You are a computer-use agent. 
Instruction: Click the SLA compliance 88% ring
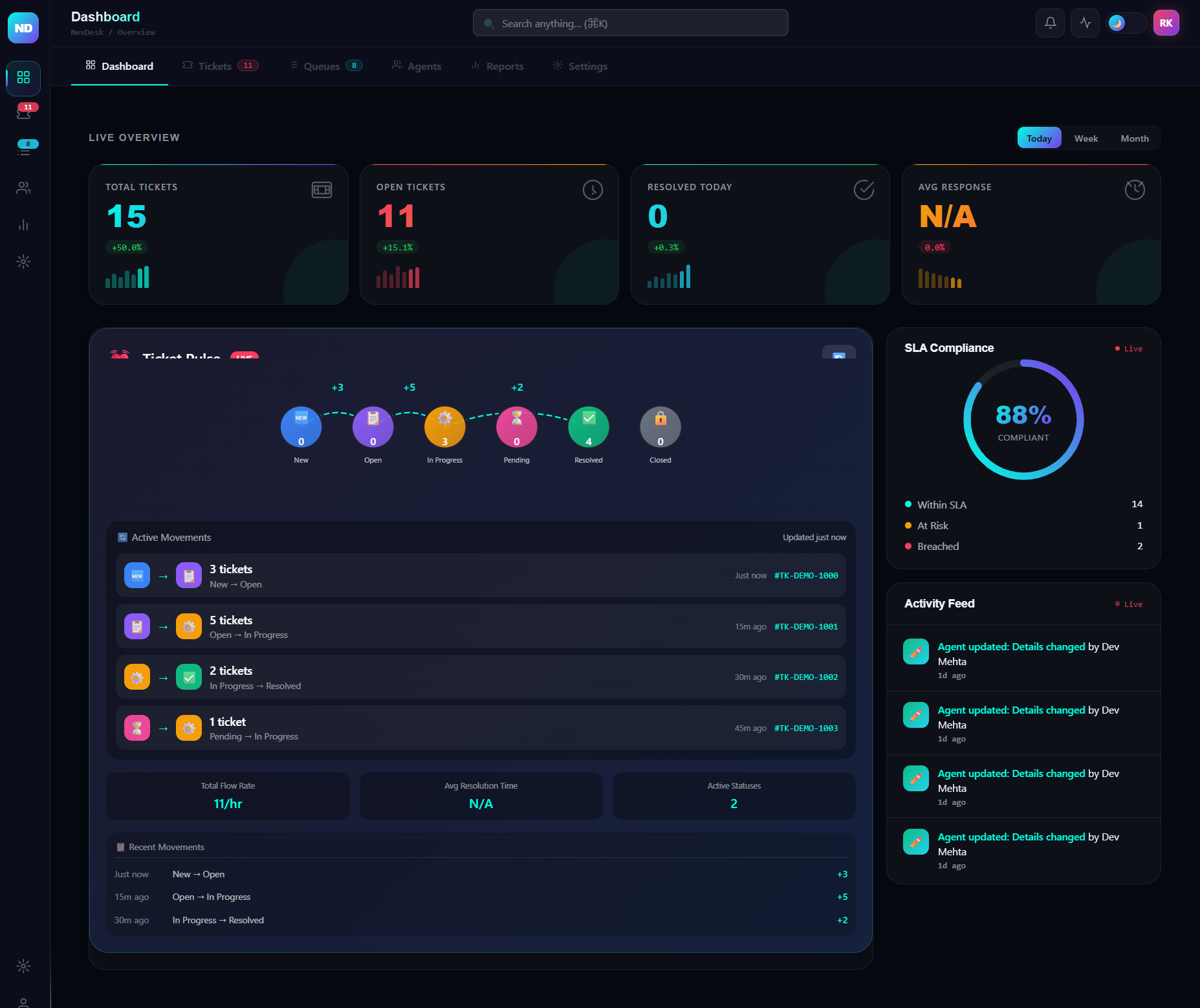pos(1023,419)
